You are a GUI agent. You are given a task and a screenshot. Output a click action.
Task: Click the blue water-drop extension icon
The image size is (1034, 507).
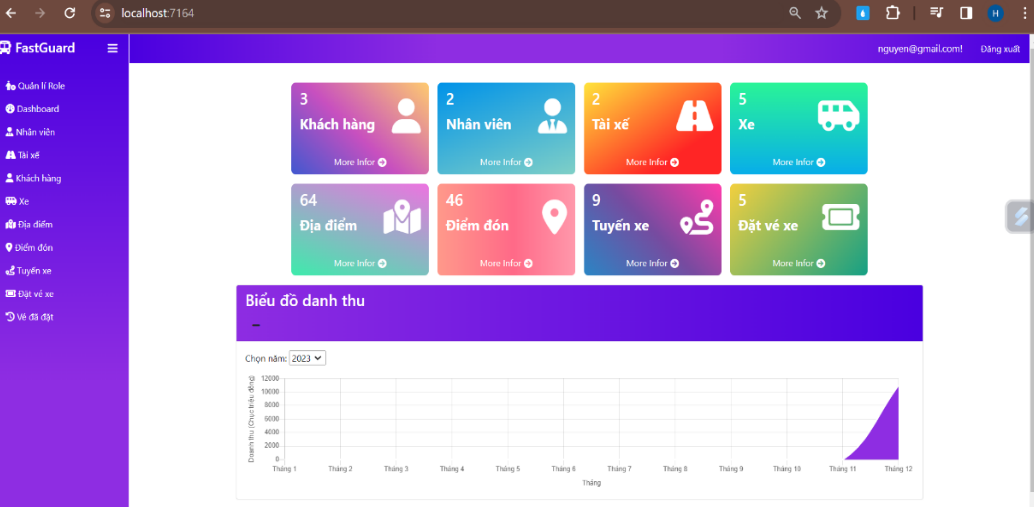863,13
